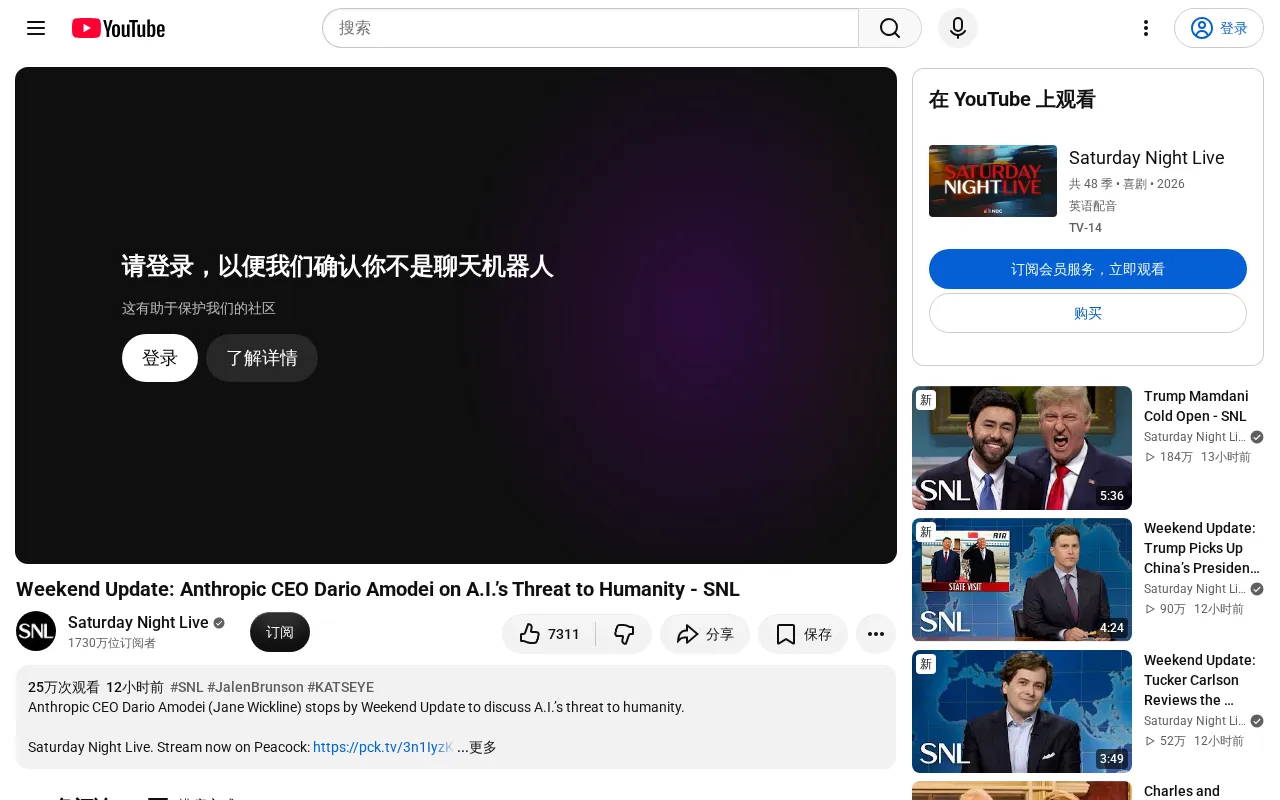Click 在 YouTube 上观看 heading
This screenshot has width=1280, height=800.
(x=1012, y=99)
